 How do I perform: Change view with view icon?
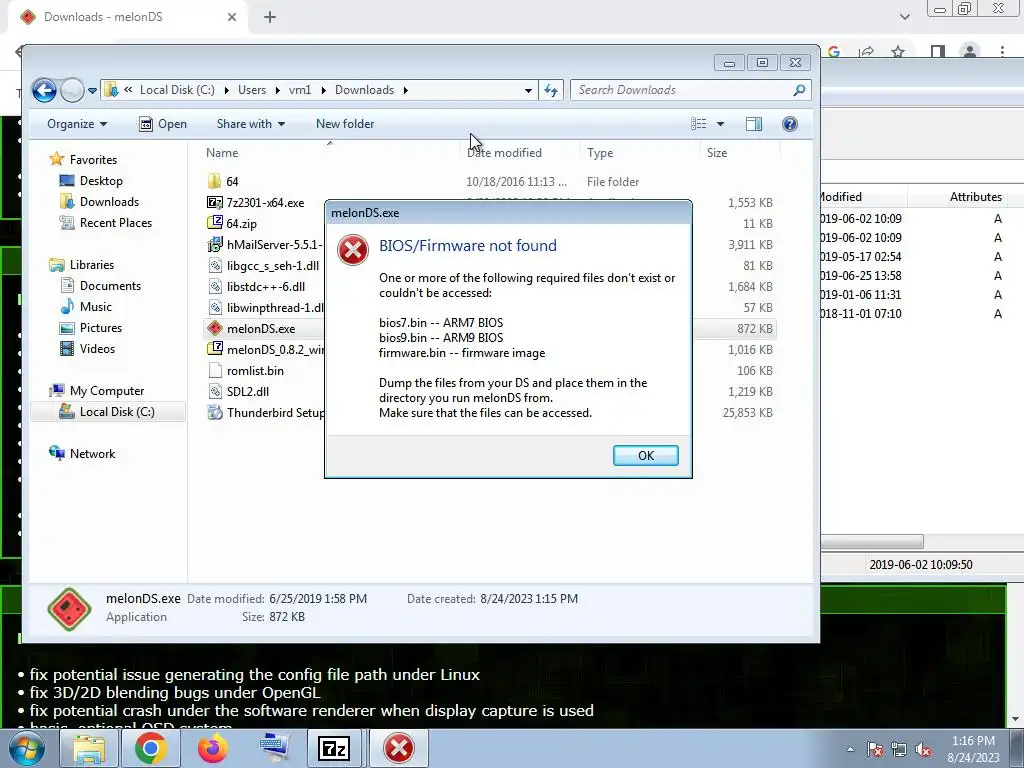tap(699, 124)
